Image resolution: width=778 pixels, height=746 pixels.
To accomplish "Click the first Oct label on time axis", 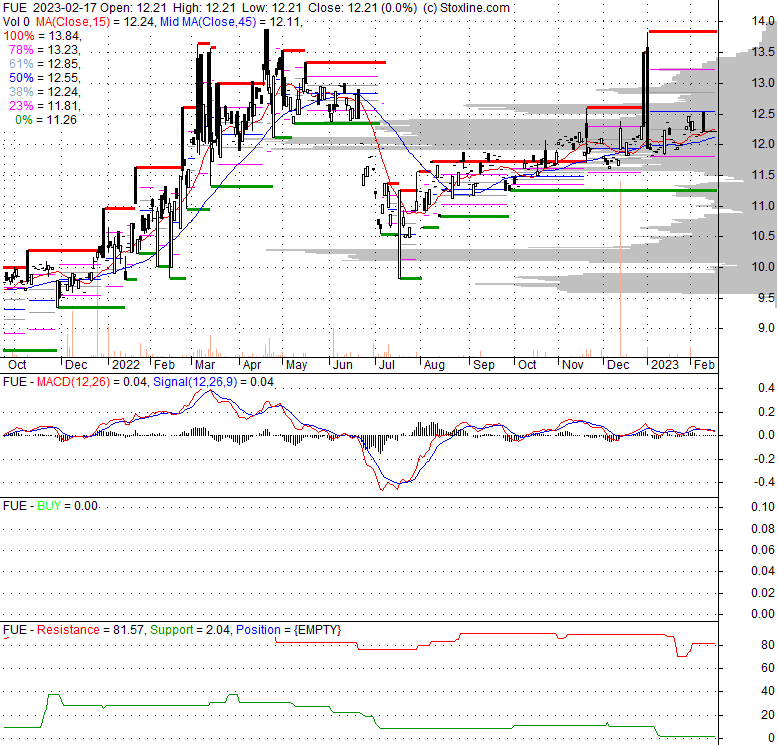I will click(x=17, y=365).
